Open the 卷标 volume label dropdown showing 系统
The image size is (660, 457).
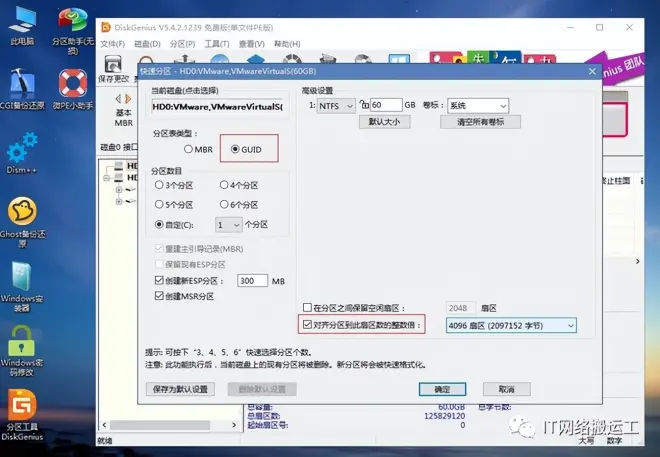(478, 106)
